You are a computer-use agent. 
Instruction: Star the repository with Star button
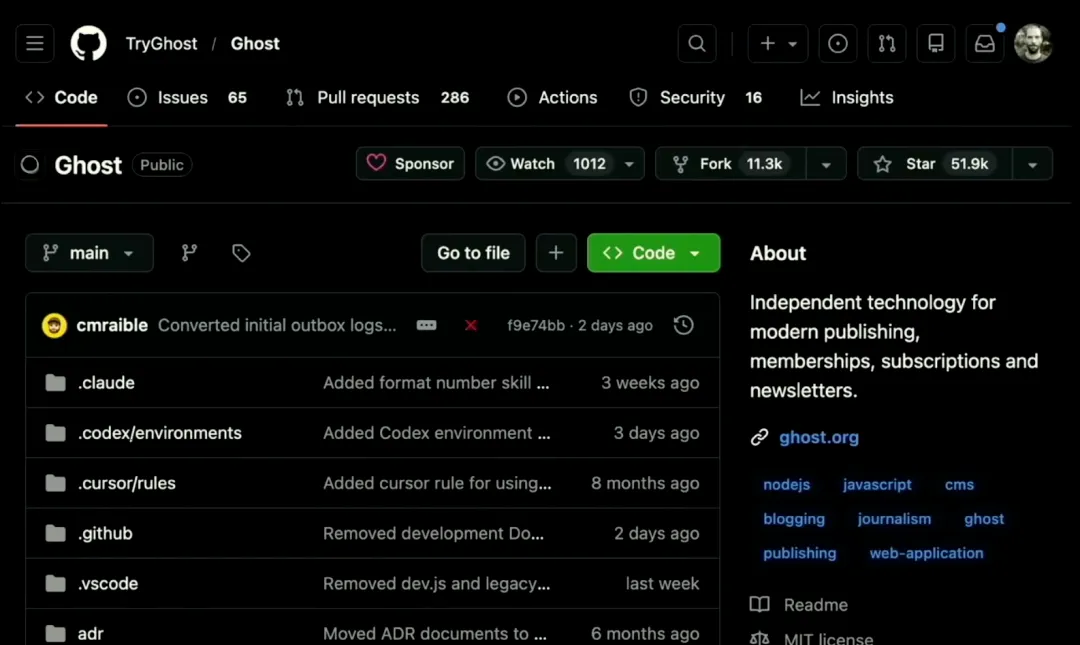click(x=934, y=163)
